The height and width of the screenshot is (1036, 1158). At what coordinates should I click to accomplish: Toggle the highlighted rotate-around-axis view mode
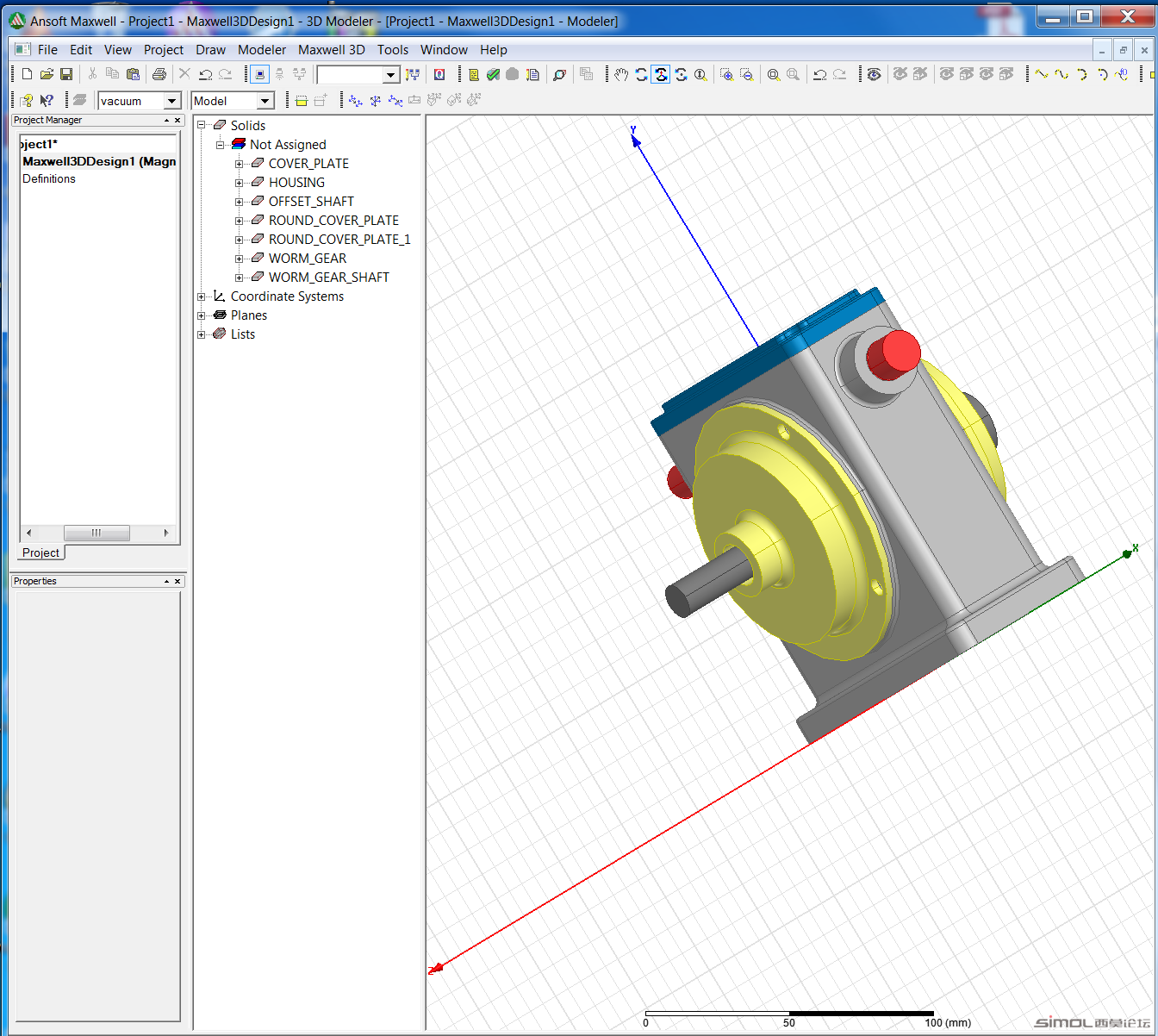(661, 75)
